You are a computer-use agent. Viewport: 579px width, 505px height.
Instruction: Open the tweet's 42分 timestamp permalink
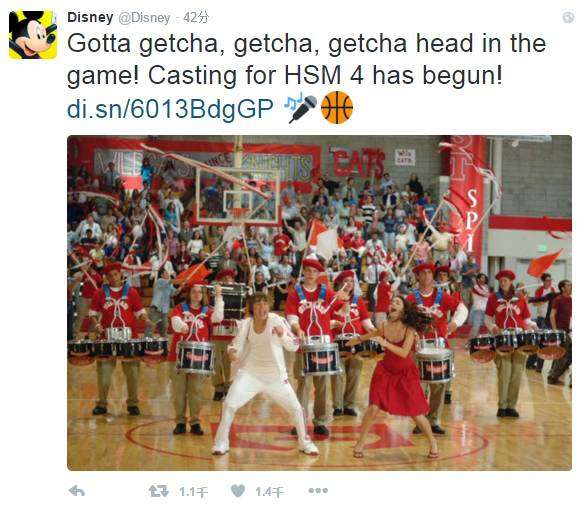coord(196,17)
